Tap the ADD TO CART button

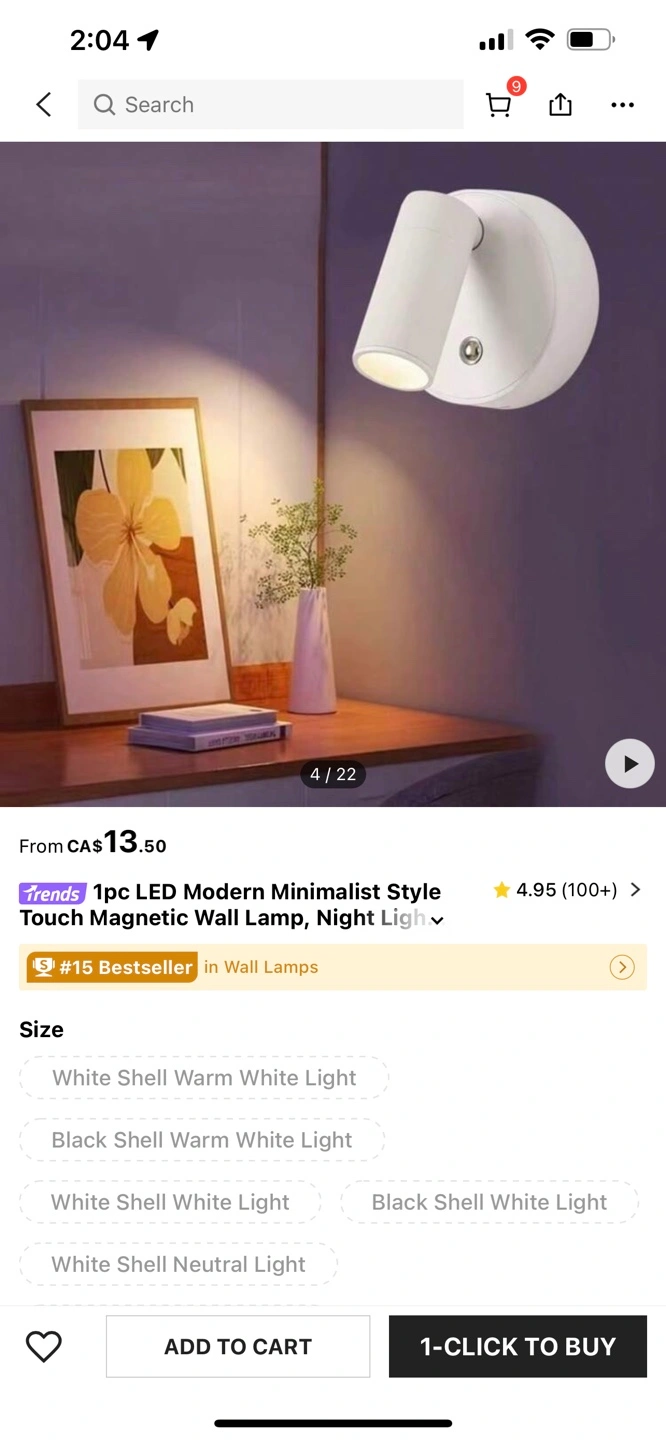pos(238,1346)
